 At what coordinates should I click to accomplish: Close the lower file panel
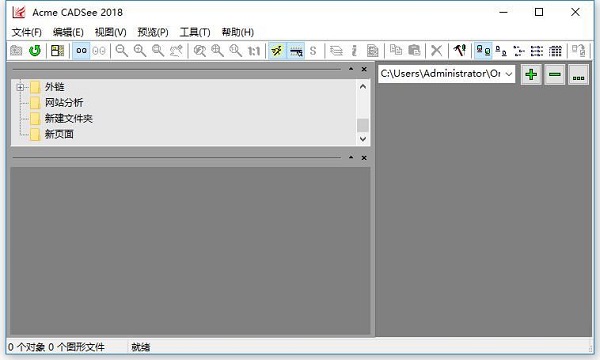[364, 158]
